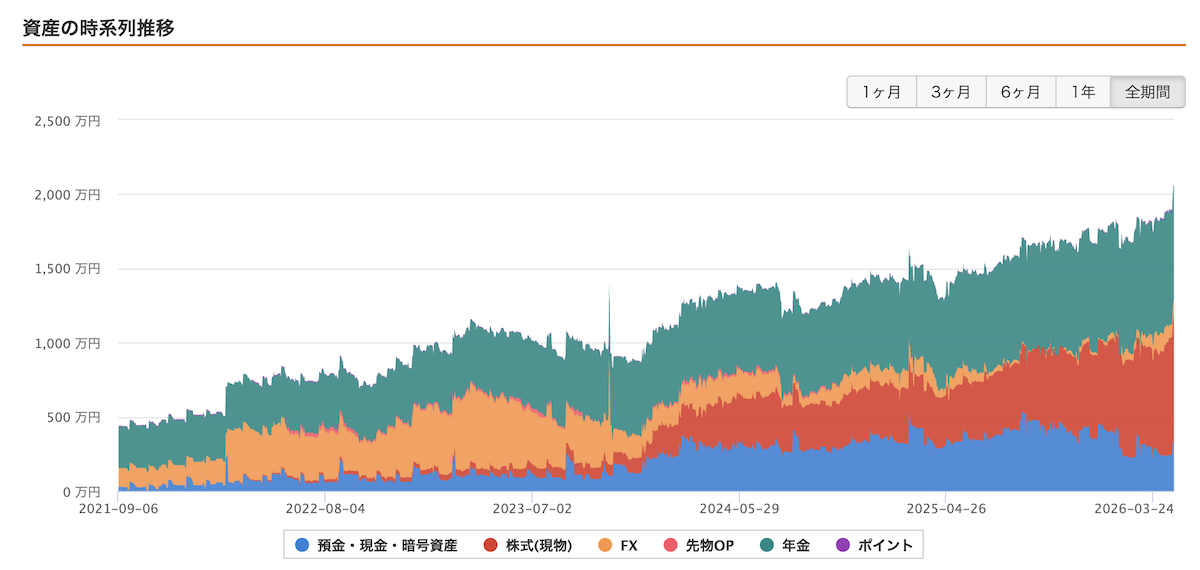1200x570 pixels.
Task: Click the 2,500 万円 y-axis label
Action: 67,120
